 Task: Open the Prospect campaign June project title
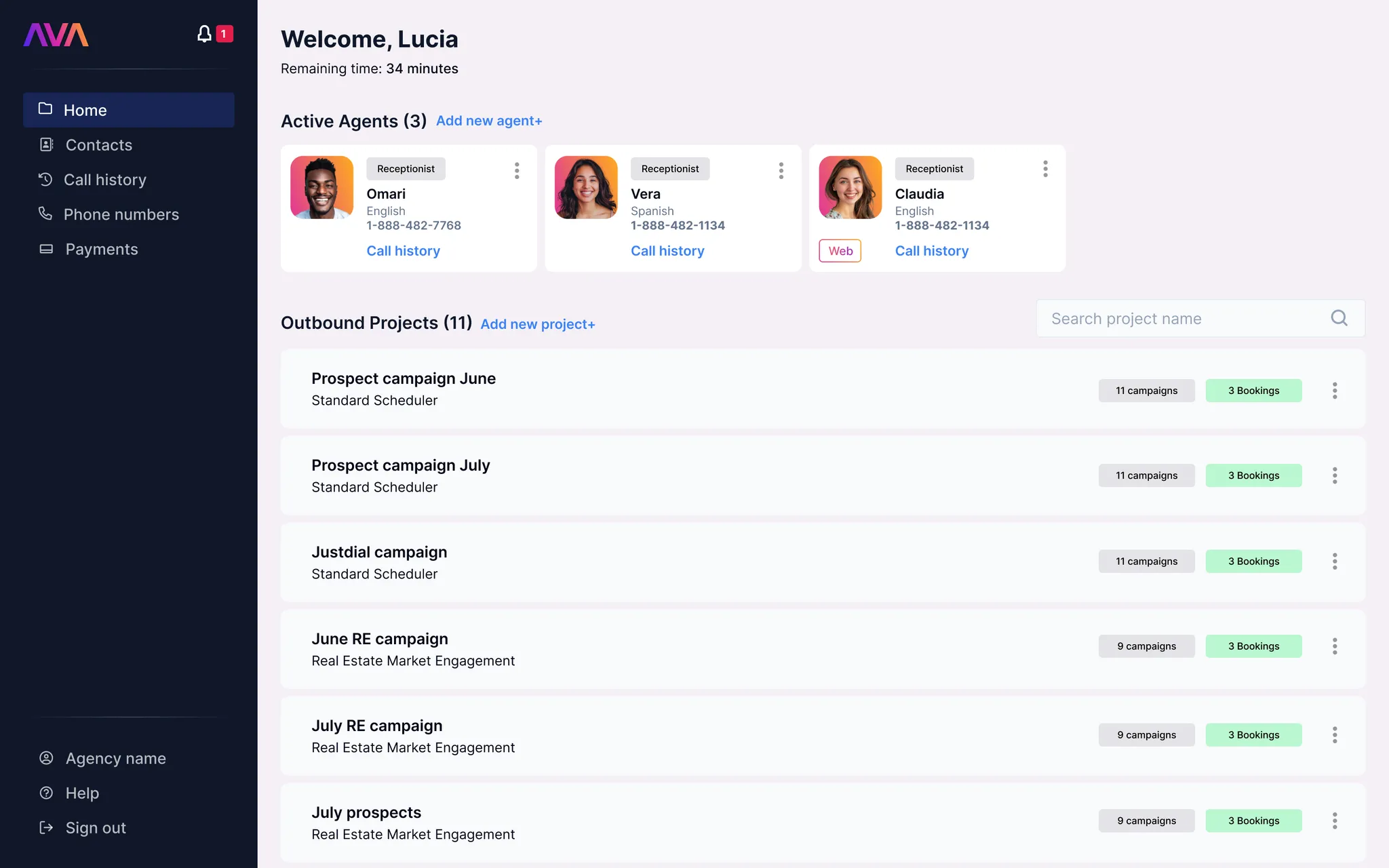pyautogui.click(x=404, y=378)
